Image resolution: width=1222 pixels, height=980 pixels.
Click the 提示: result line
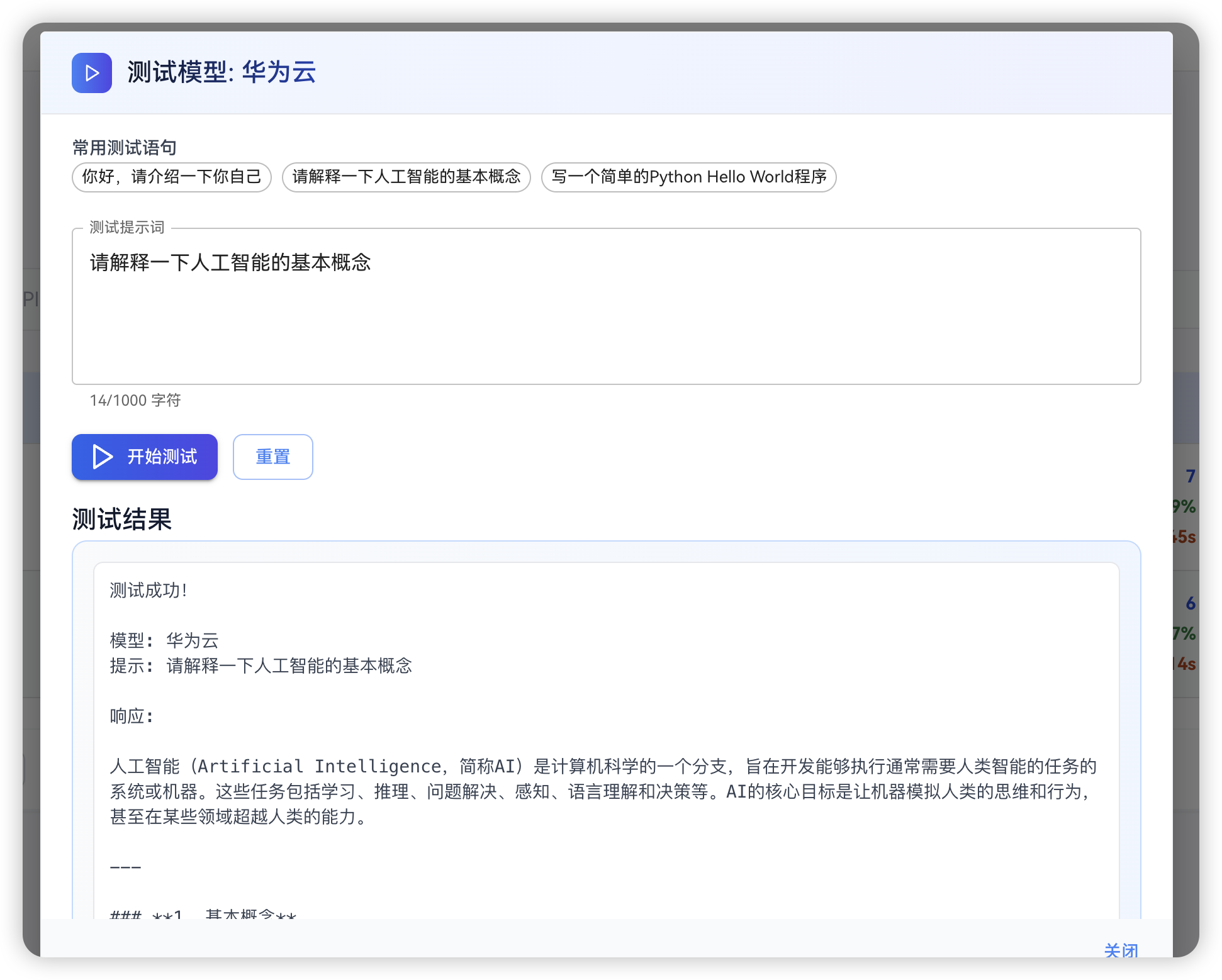pyautogui.click(x=261, y=665)
